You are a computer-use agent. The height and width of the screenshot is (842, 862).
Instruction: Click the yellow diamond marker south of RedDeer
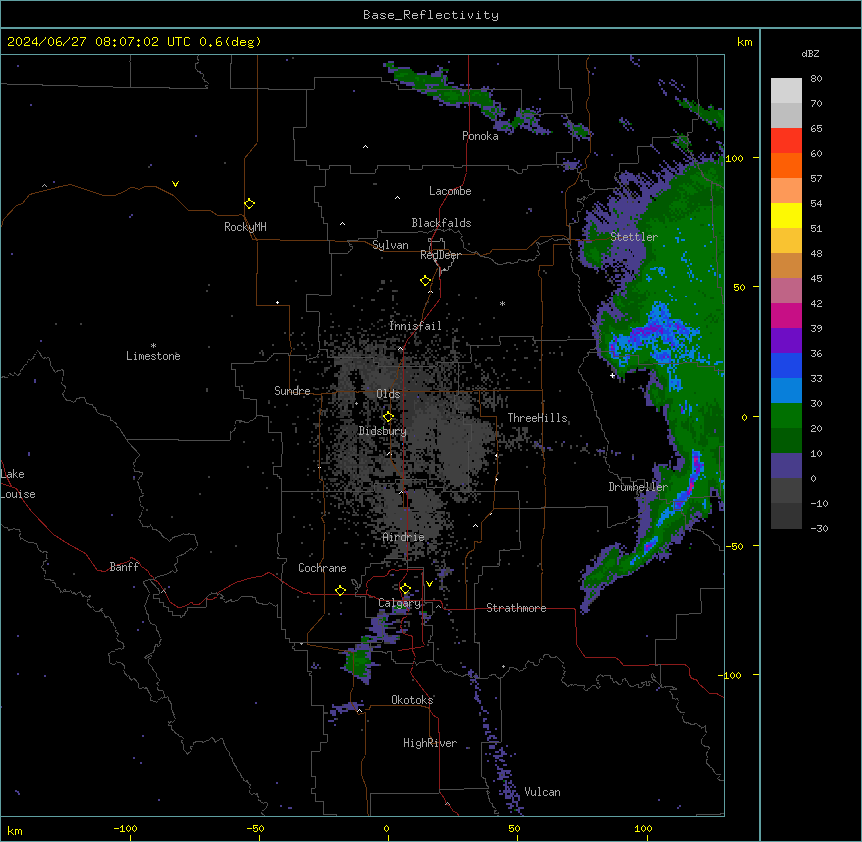[426, 281]
